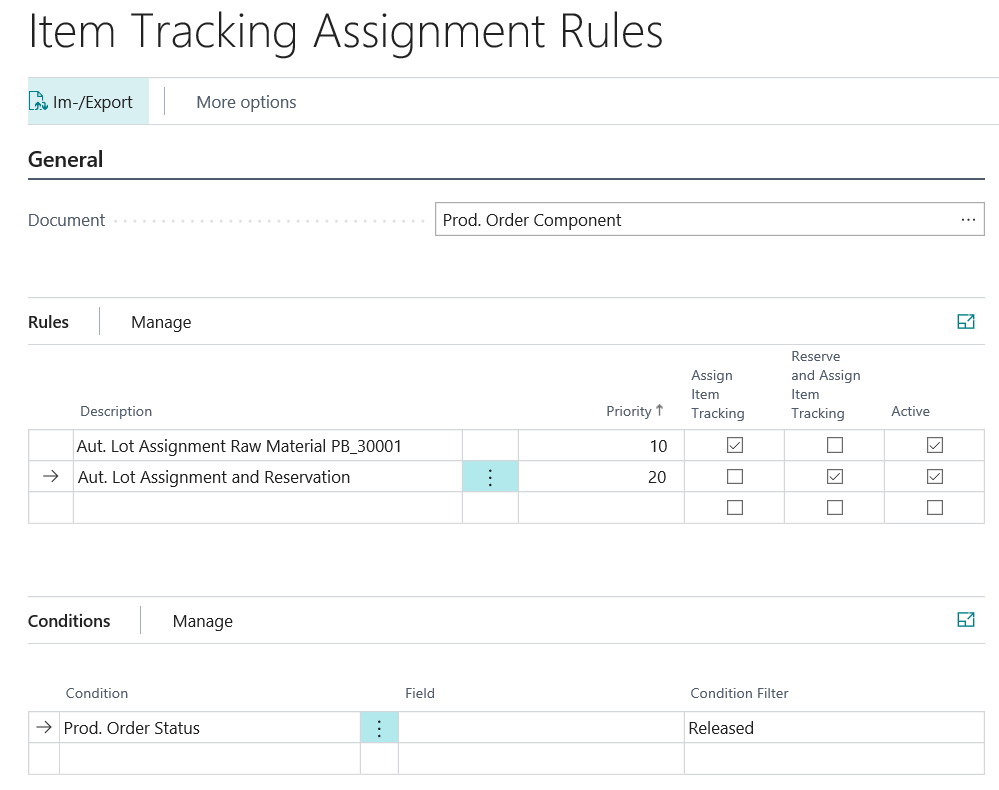Image resolution: width=999 pixels, height=790 pixels.
Task: Toggle Assign Item Tracking for Assignment and Reservation rule
Action: coord(735,477)
